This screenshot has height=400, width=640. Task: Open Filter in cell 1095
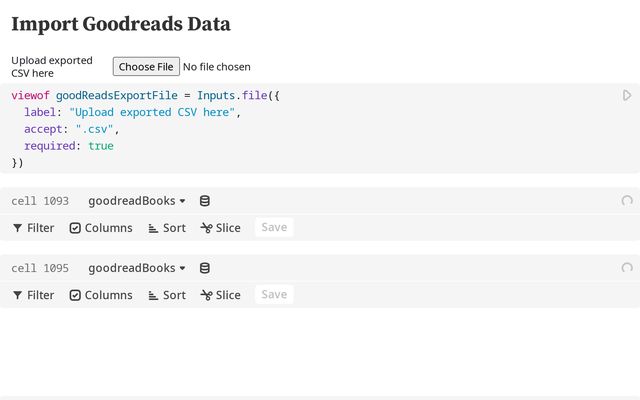(33, 295)
